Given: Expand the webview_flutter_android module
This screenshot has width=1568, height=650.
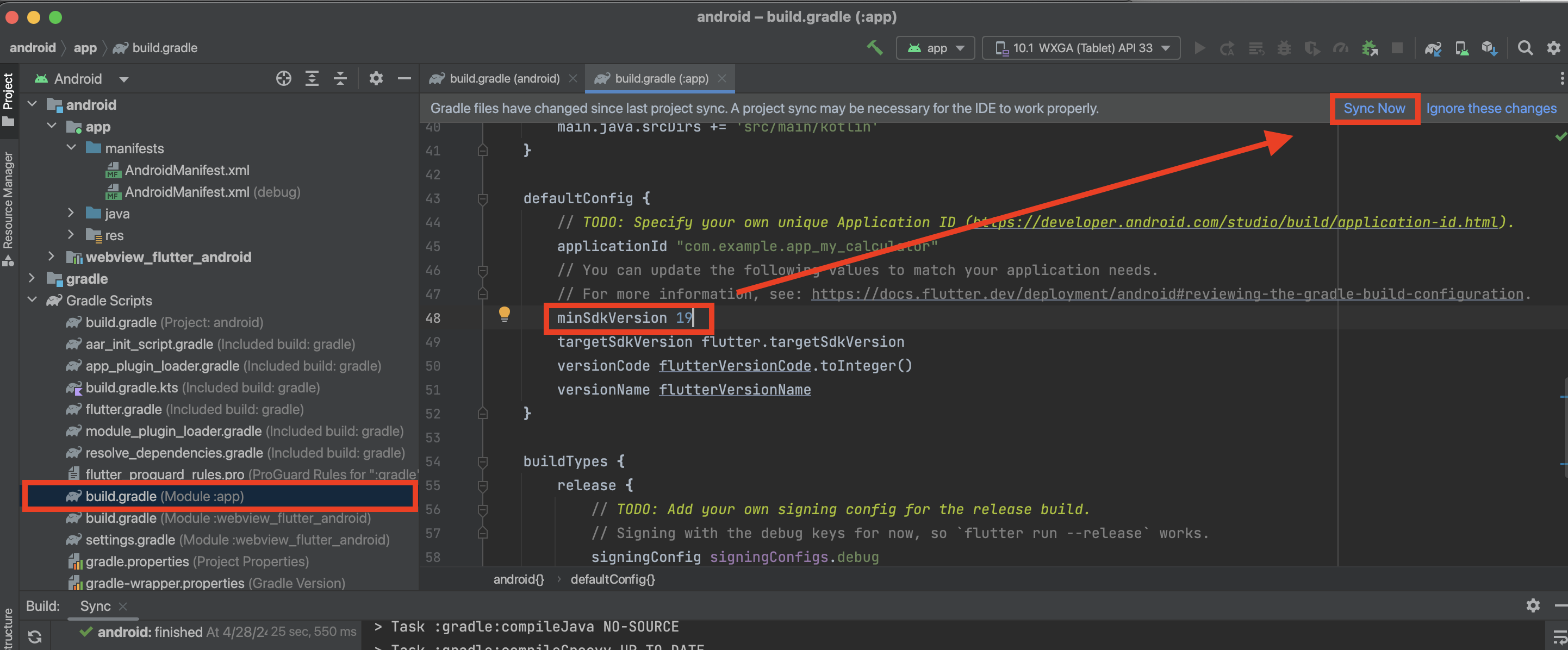Looking at the screenshot, I should [52, 257].
